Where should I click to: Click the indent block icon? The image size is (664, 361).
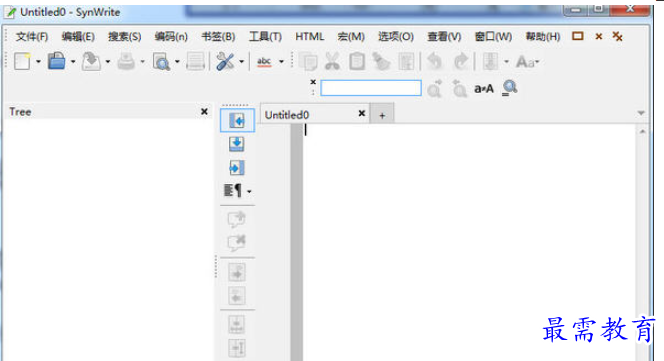(237, 272)
